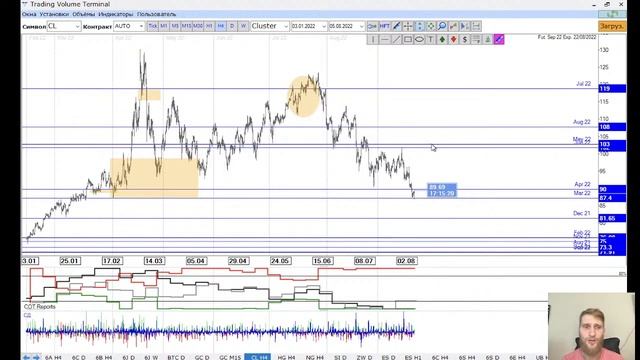Click the measure ruler icon
Viewport: 640px width, 360px height.
point(476,26)
